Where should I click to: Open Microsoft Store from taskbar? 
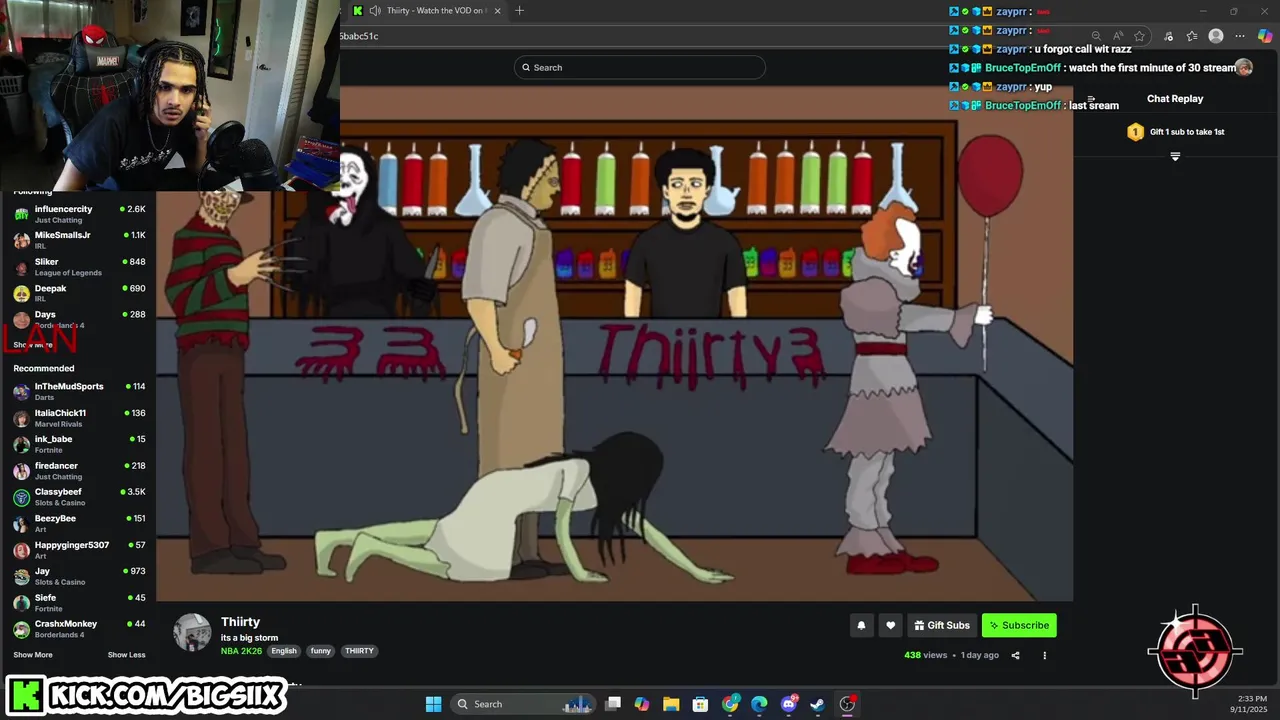(700, 704)
